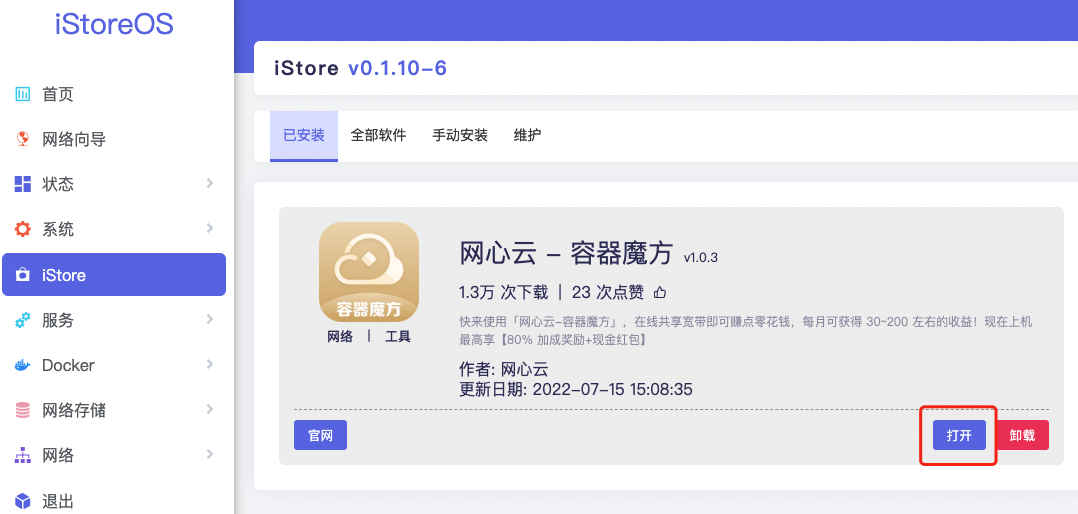1078x514 pixels.
Task: Expand the 网络存储 menu chevron
Action: tap(210, 410)
